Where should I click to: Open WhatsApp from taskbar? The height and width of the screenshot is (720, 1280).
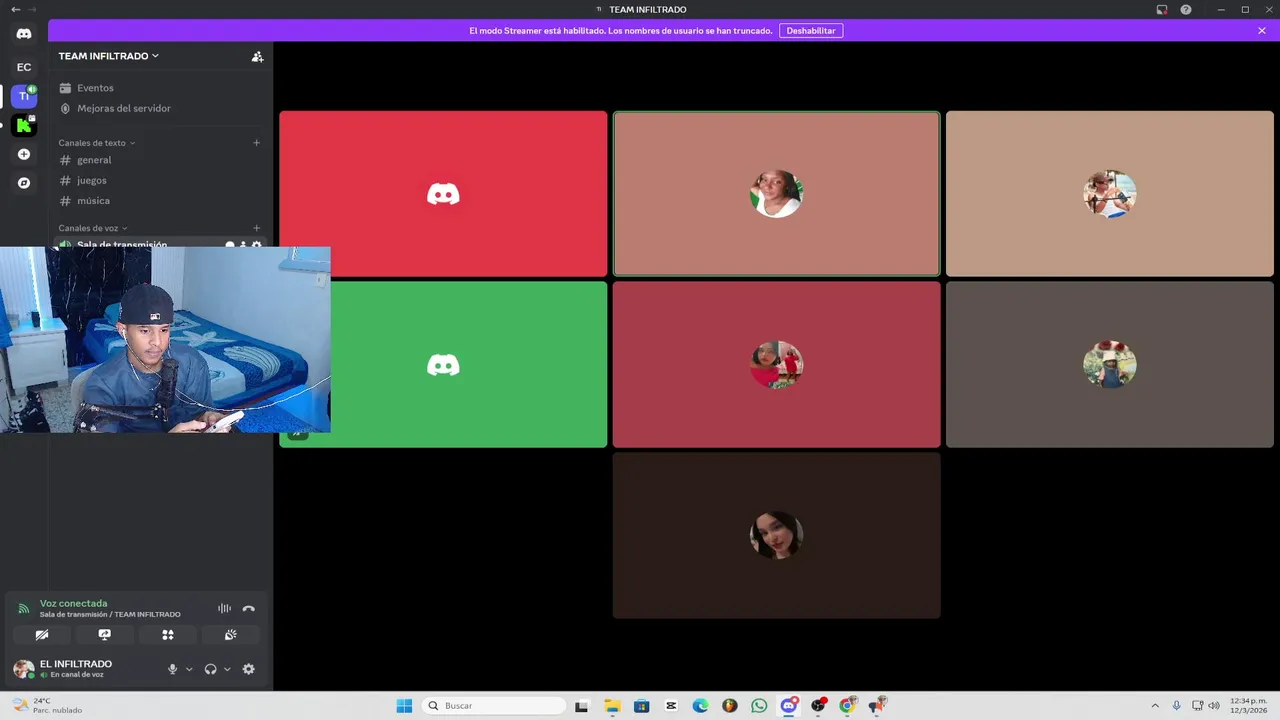click(759, 706)
